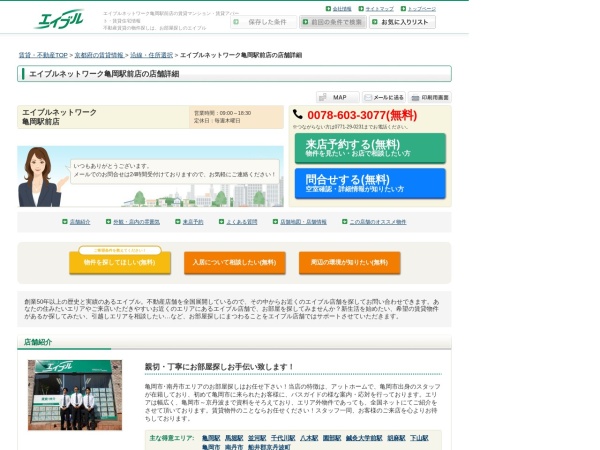Open the 下山駅 station link
Viewport: 600px width, 450px height.
pyautogui.click(x=419, y=438)
